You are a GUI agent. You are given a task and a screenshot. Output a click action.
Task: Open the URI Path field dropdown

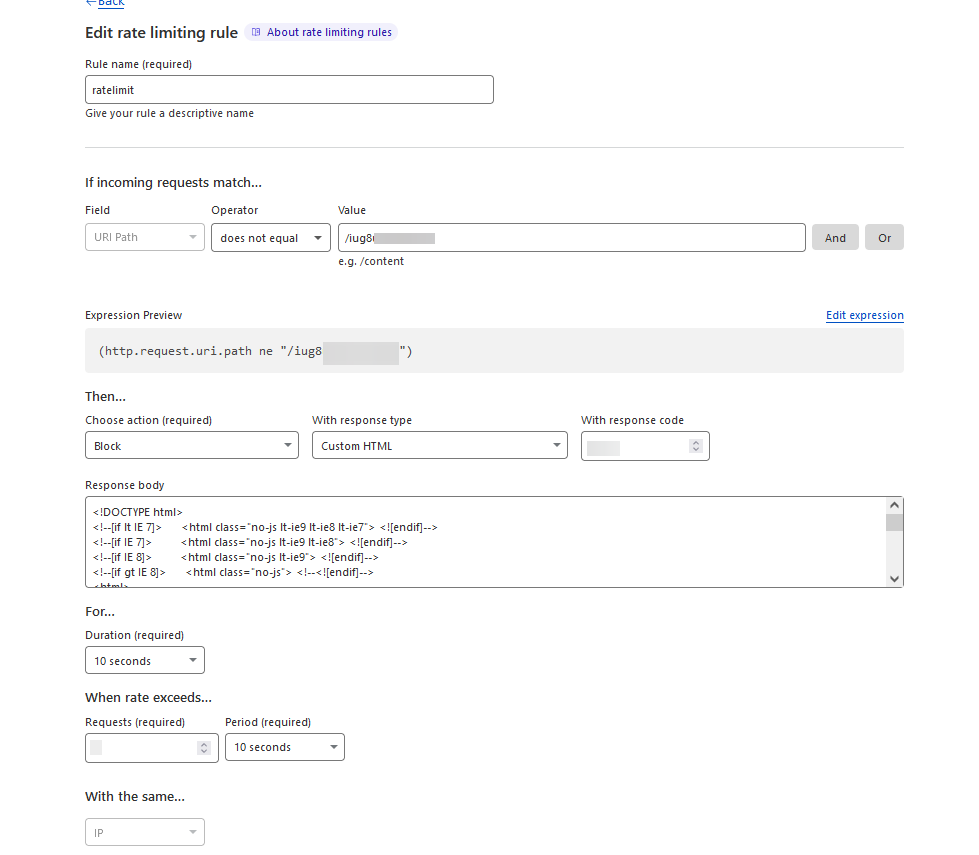(x=145, y=238)
